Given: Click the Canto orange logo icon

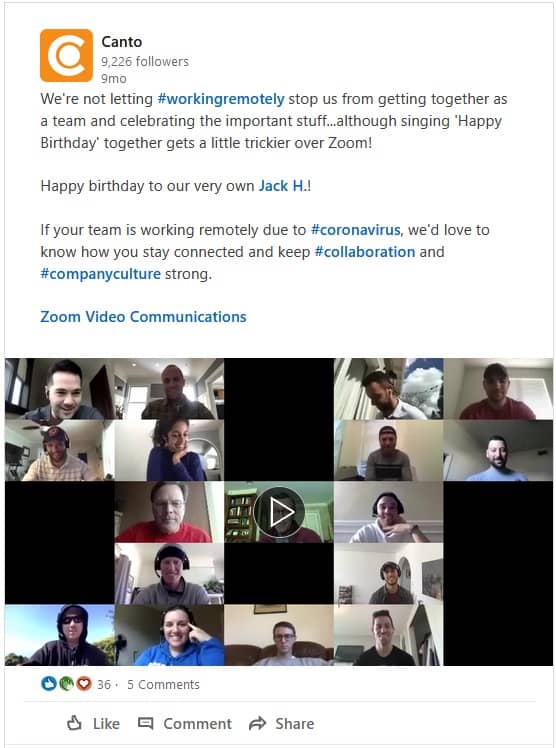Looking at the screenshot, I should coord(66,55).
